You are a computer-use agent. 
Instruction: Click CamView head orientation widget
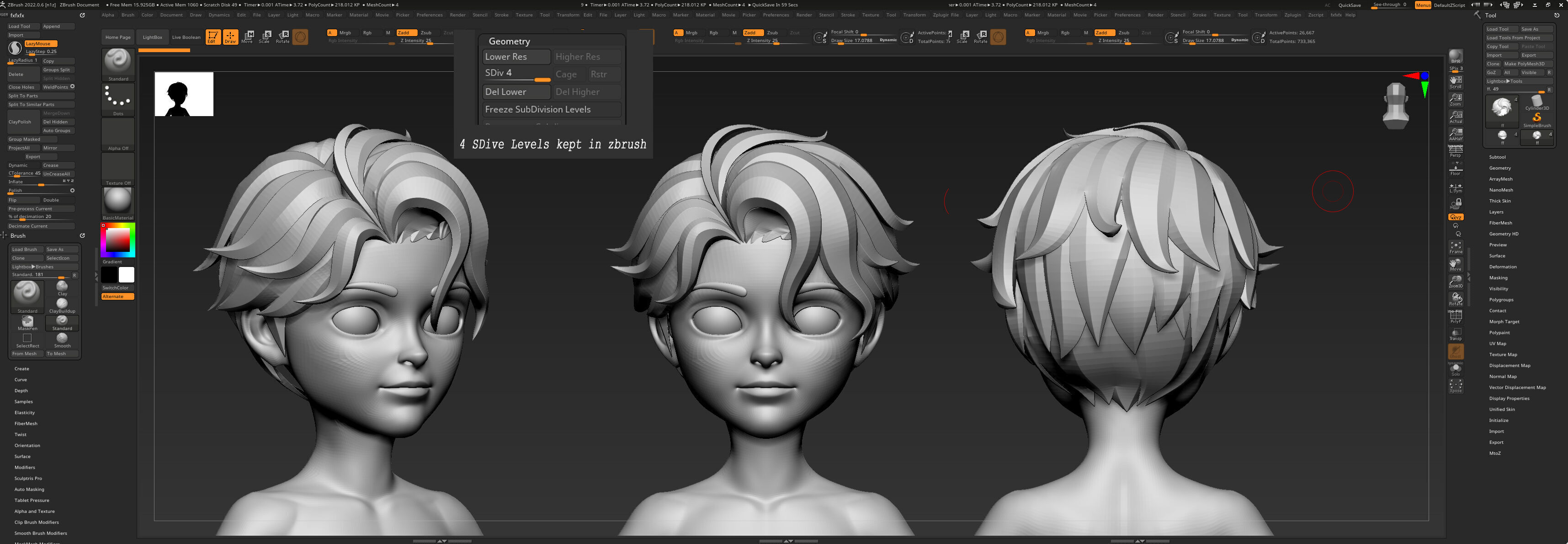1396,106
